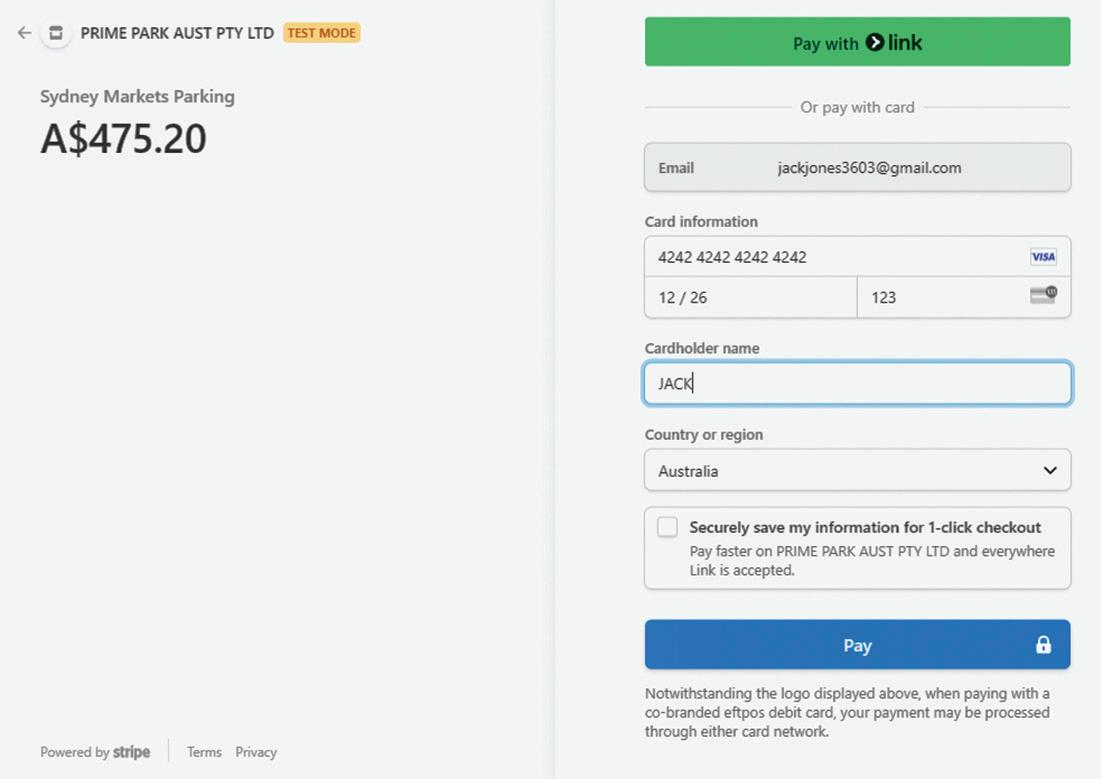The width and height of the screenshot is (1101, 779).
Task: Click the Cardholder name field
Action: 857,383
